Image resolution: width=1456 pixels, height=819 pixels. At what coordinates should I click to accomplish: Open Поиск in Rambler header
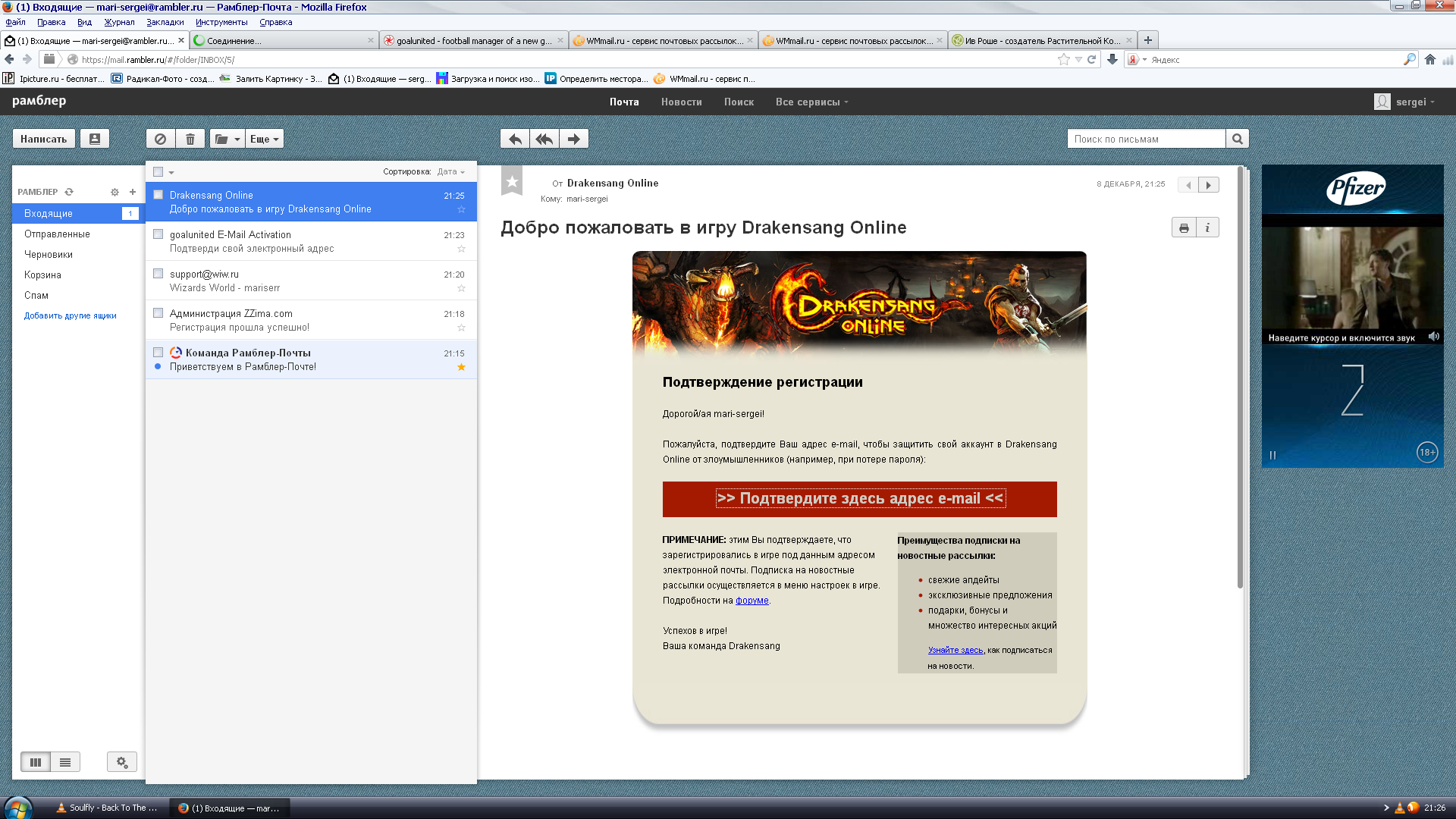tap(739, 102)
